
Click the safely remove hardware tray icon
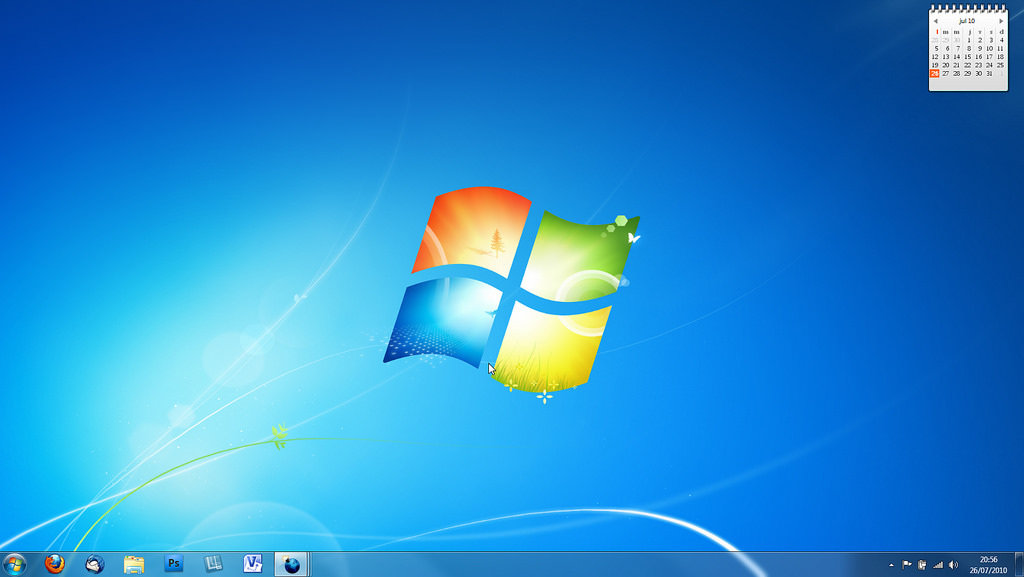[x=922, y=565]
